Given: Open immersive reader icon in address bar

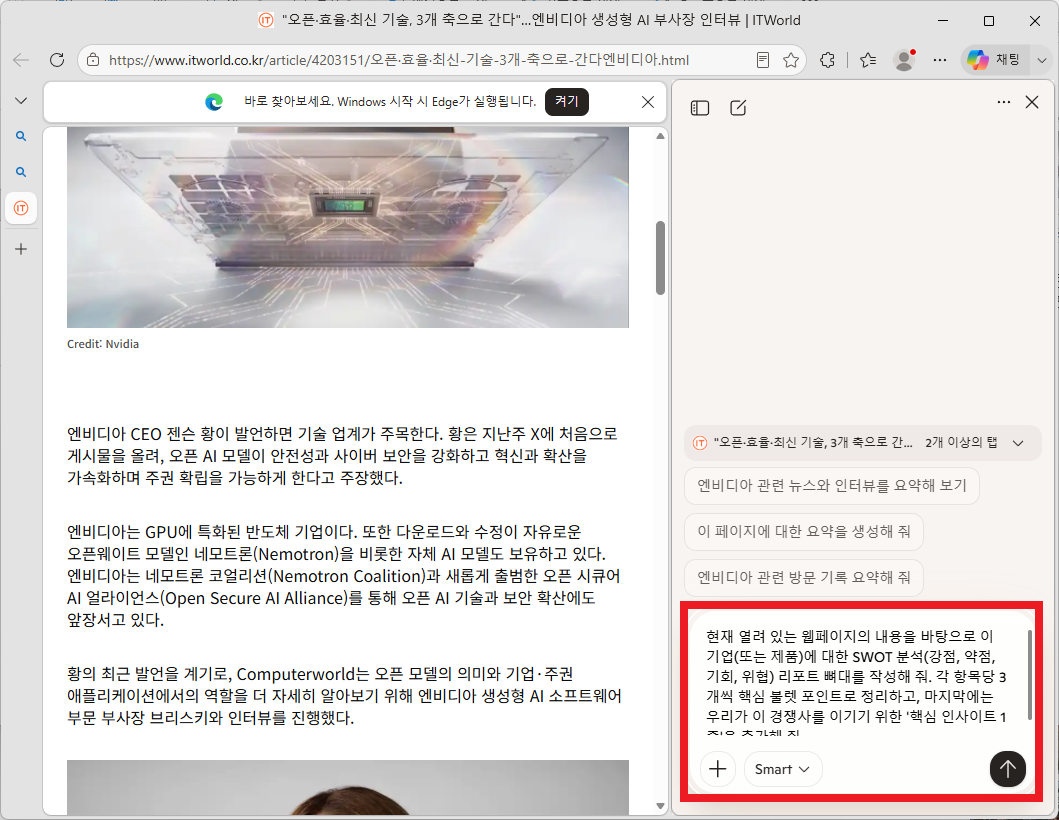Looking at the screenshot, I should click(763, 60).
